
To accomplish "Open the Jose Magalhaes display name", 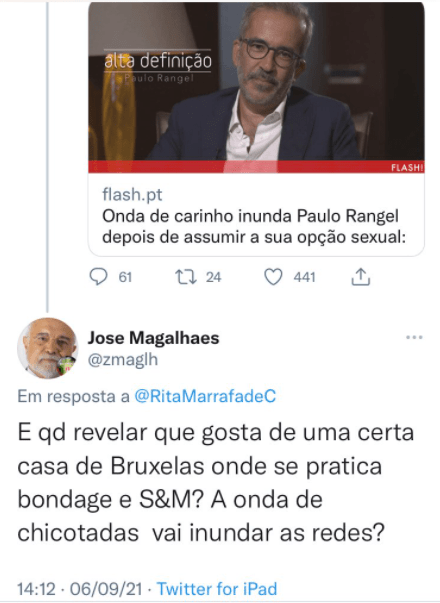I will (x=153, y=338).
